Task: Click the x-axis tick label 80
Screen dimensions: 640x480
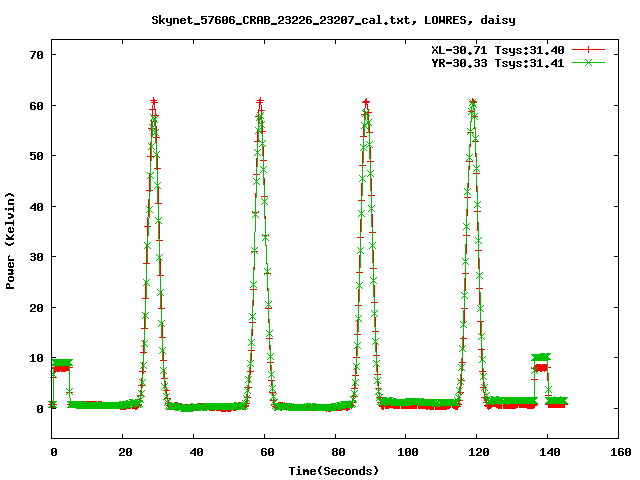Action: pos(338,452)
